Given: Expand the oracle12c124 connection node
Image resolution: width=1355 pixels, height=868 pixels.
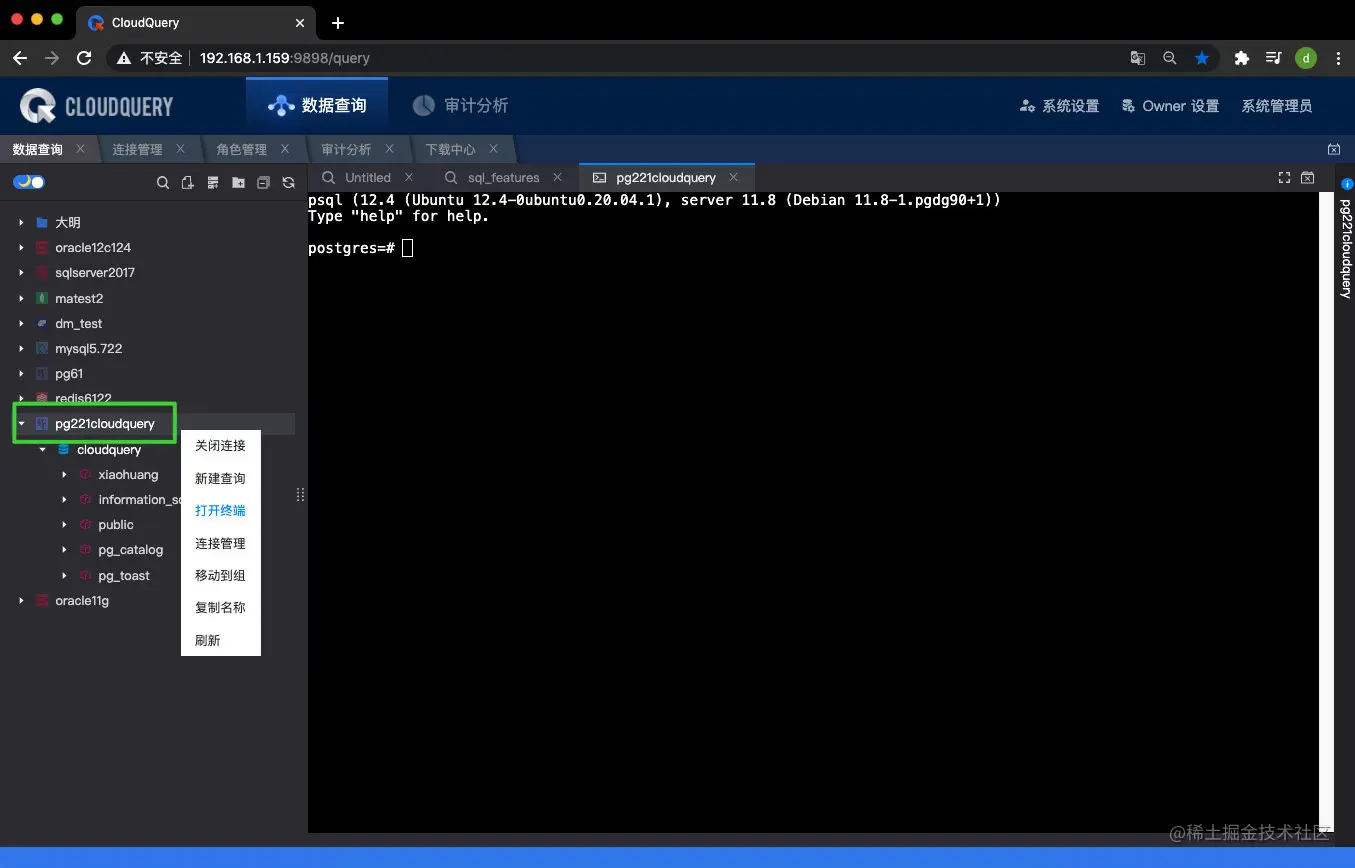Looking at the screenshot, I should pyautogui.click(x=21, y=247).
